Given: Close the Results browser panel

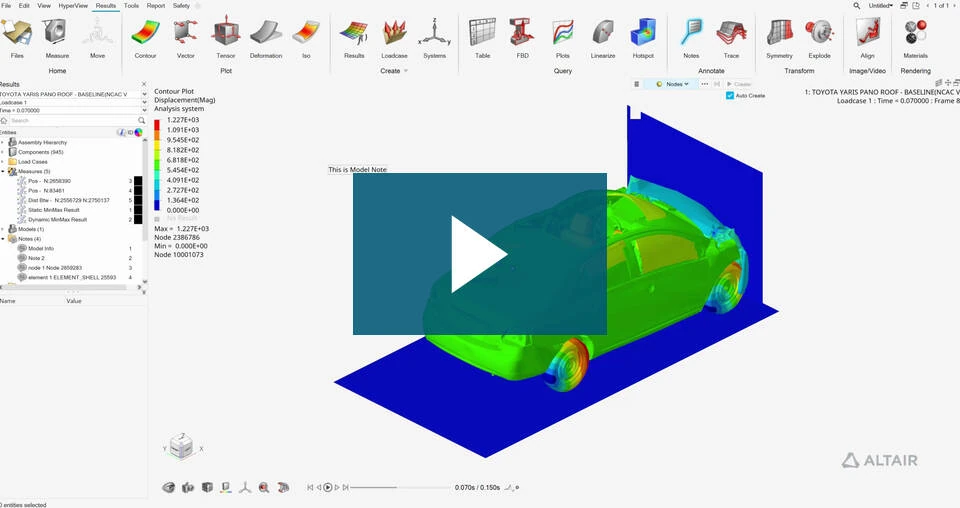Looking at the screenshot, I should pos(144,84).
